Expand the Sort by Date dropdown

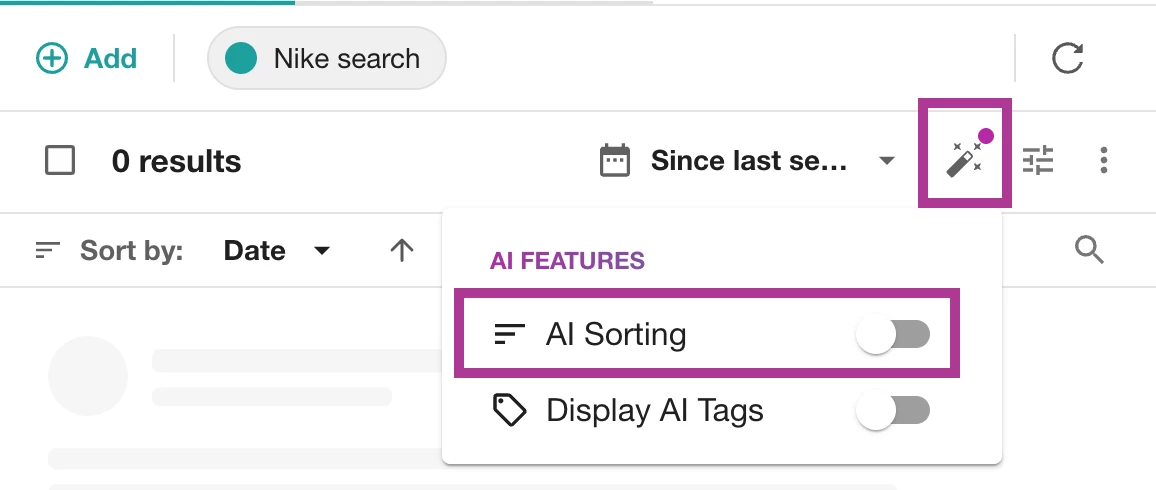277,251
